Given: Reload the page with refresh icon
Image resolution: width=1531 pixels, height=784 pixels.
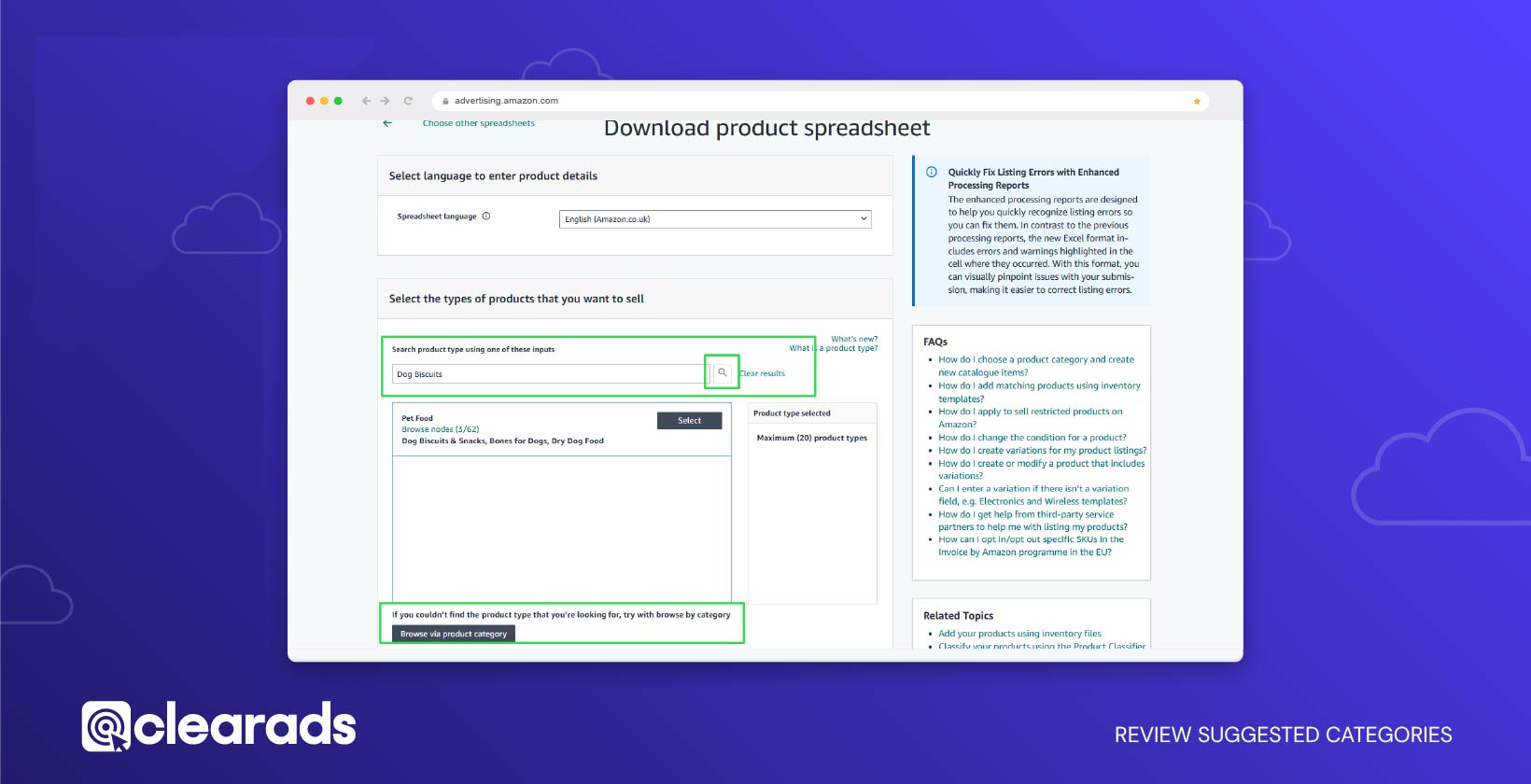Looking at the screenshot, I should [x=408, y=101].
